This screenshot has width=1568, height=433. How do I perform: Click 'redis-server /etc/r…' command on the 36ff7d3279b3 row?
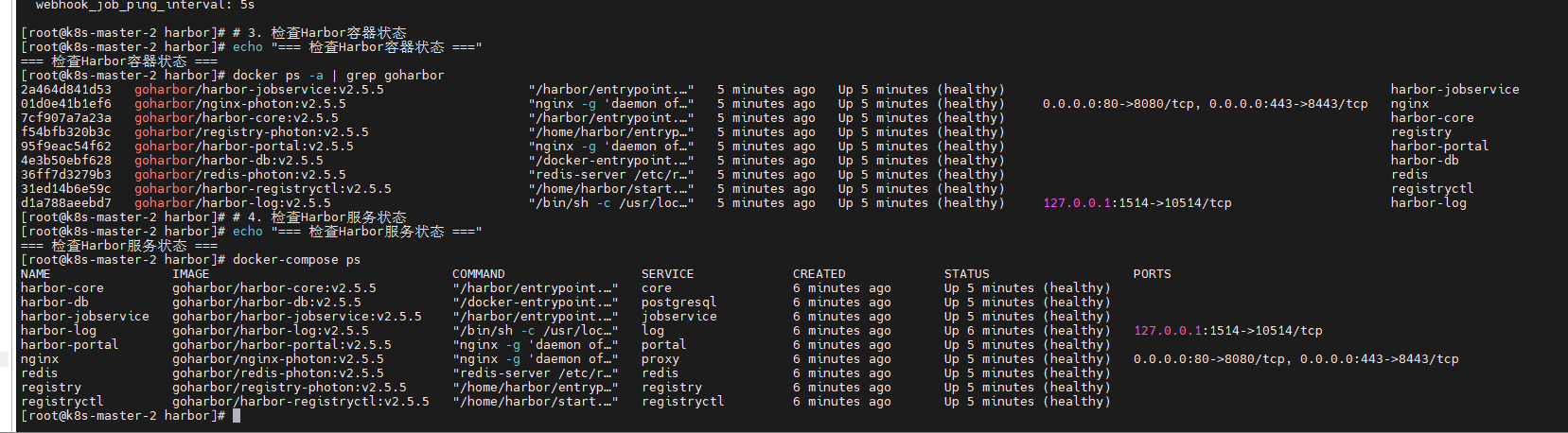(611, 175)
